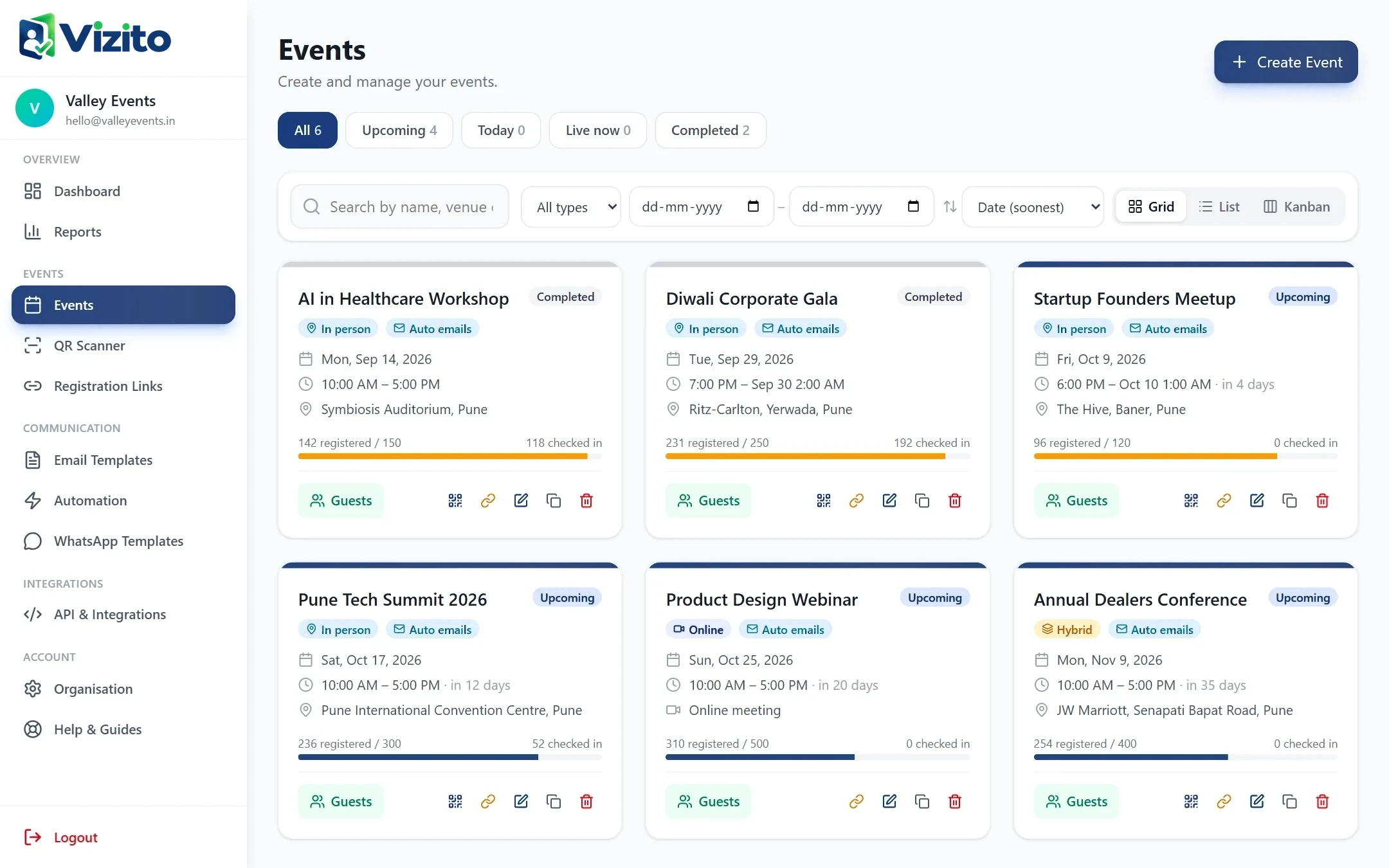Go to Dashboard in sidebar

pos(123,191)
